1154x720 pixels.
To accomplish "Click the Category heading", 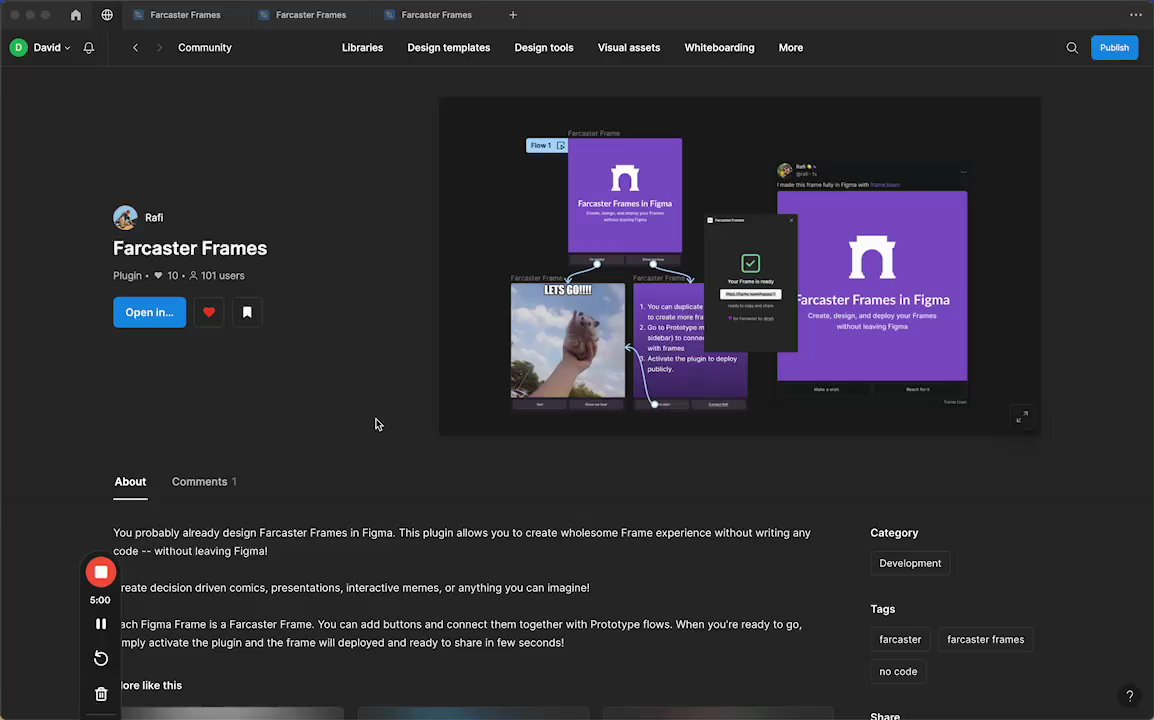I will (x=894, y=533).
